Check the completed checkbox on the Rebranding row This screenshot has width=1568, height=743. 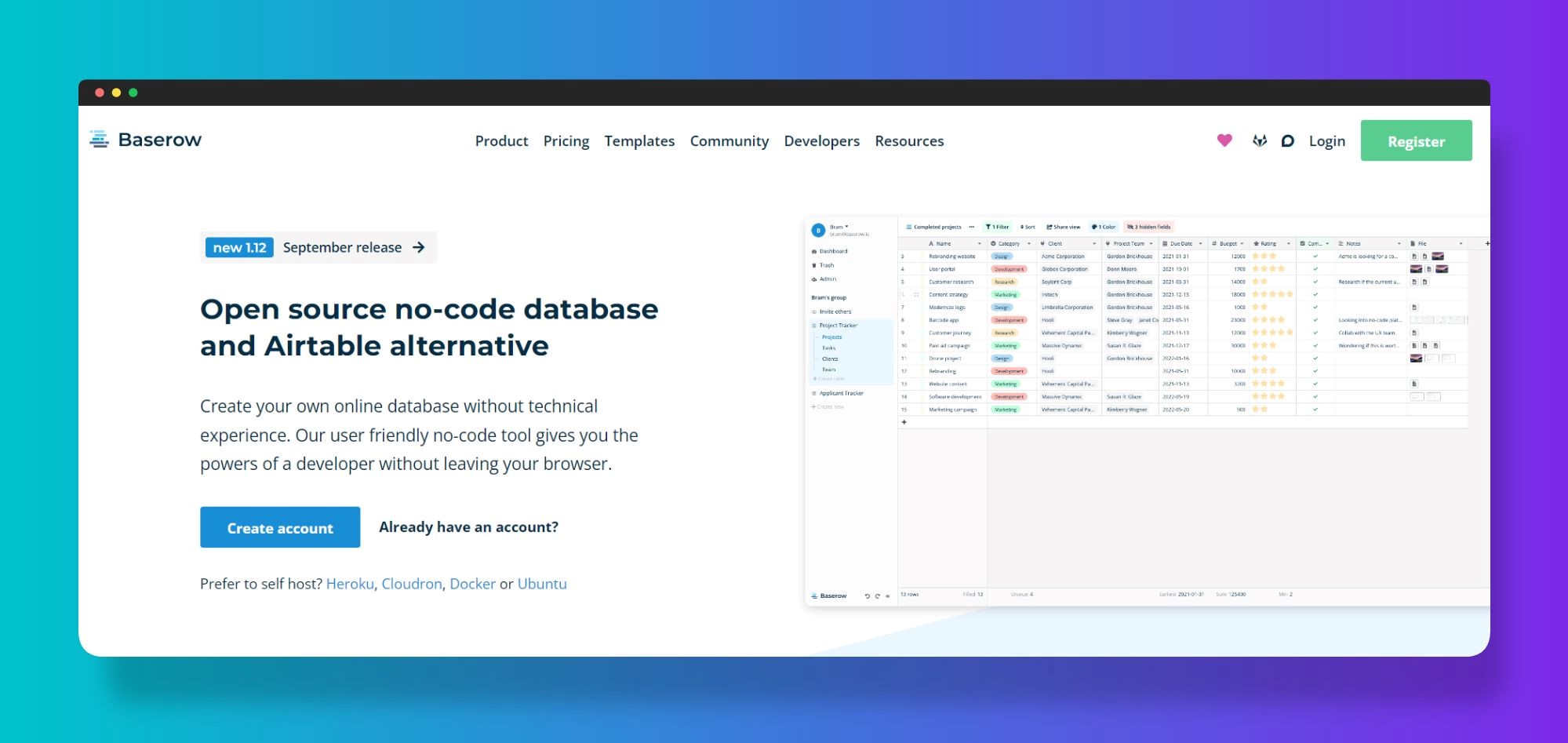1315,370
